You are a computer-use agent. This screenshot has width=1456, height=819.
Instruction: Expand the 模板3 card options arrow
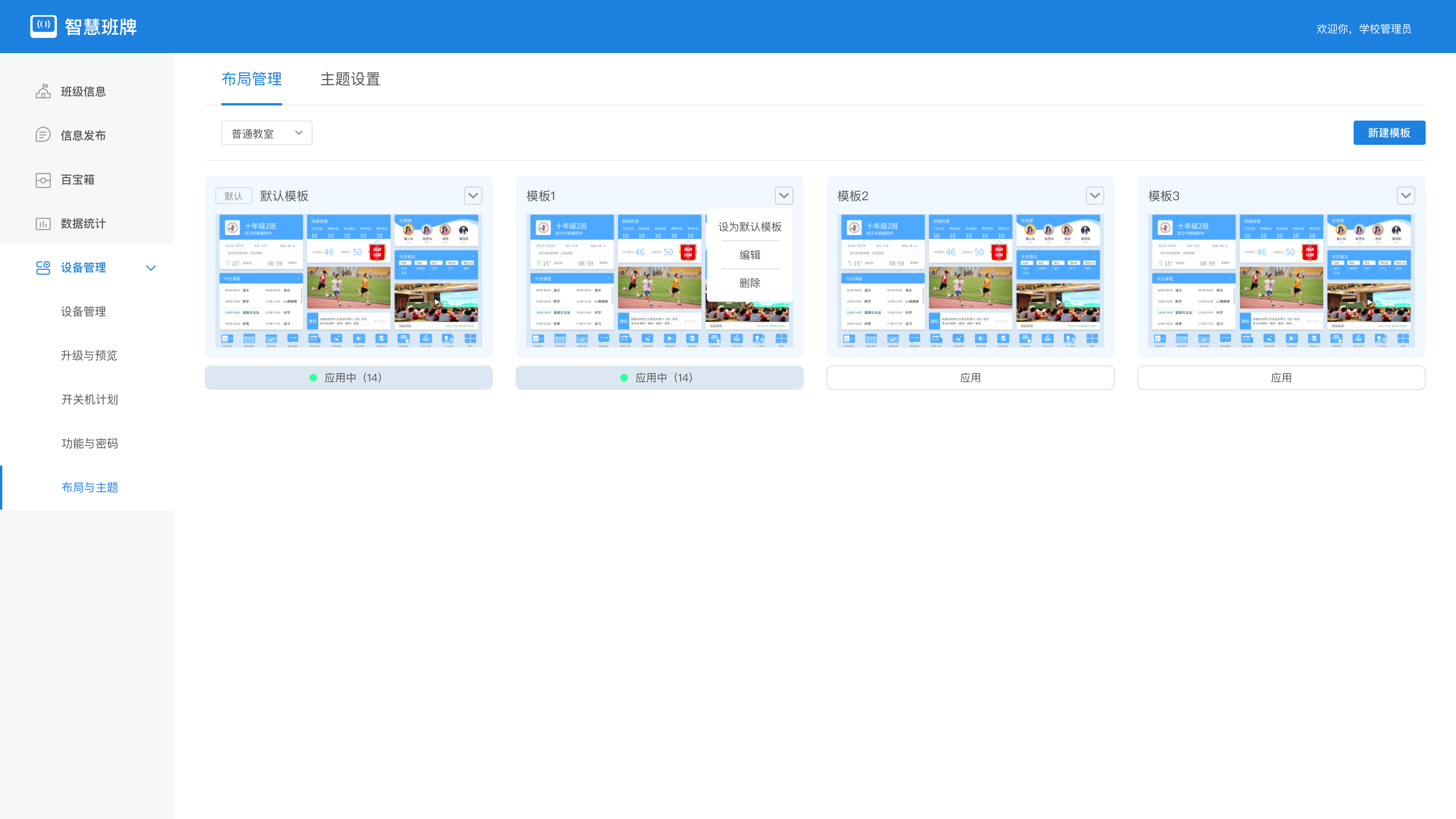1406,196
